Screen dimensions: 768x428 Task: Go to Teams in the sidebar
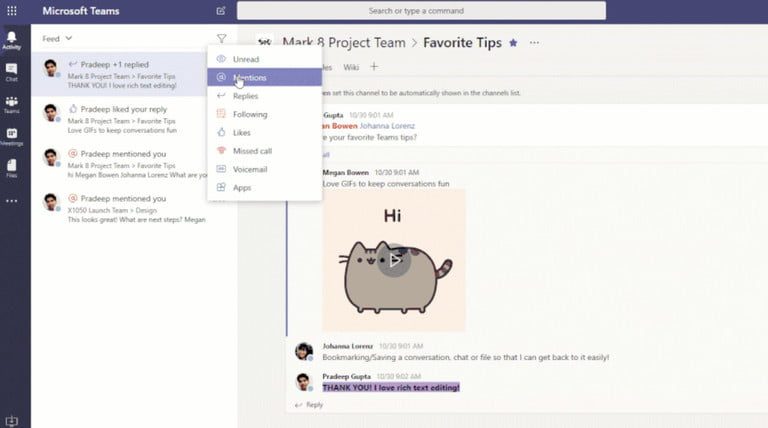[x=11, y=104]
